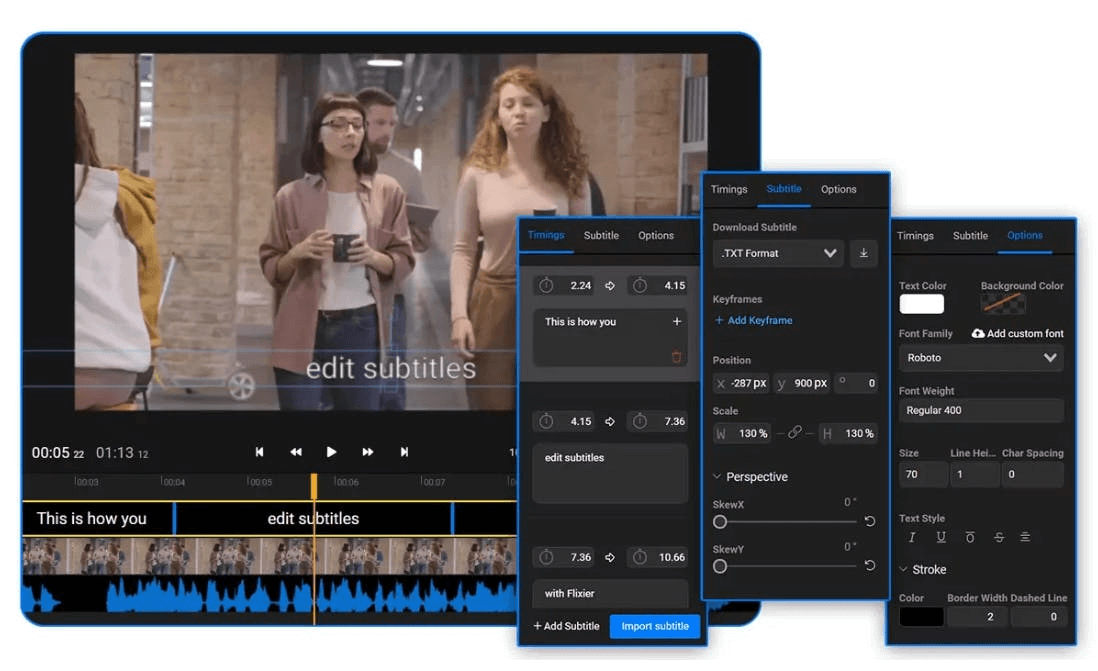The image size is (1098, 671).
Task: Click the plus icon in the 'This is how you' box
Action: pos(676,321)
